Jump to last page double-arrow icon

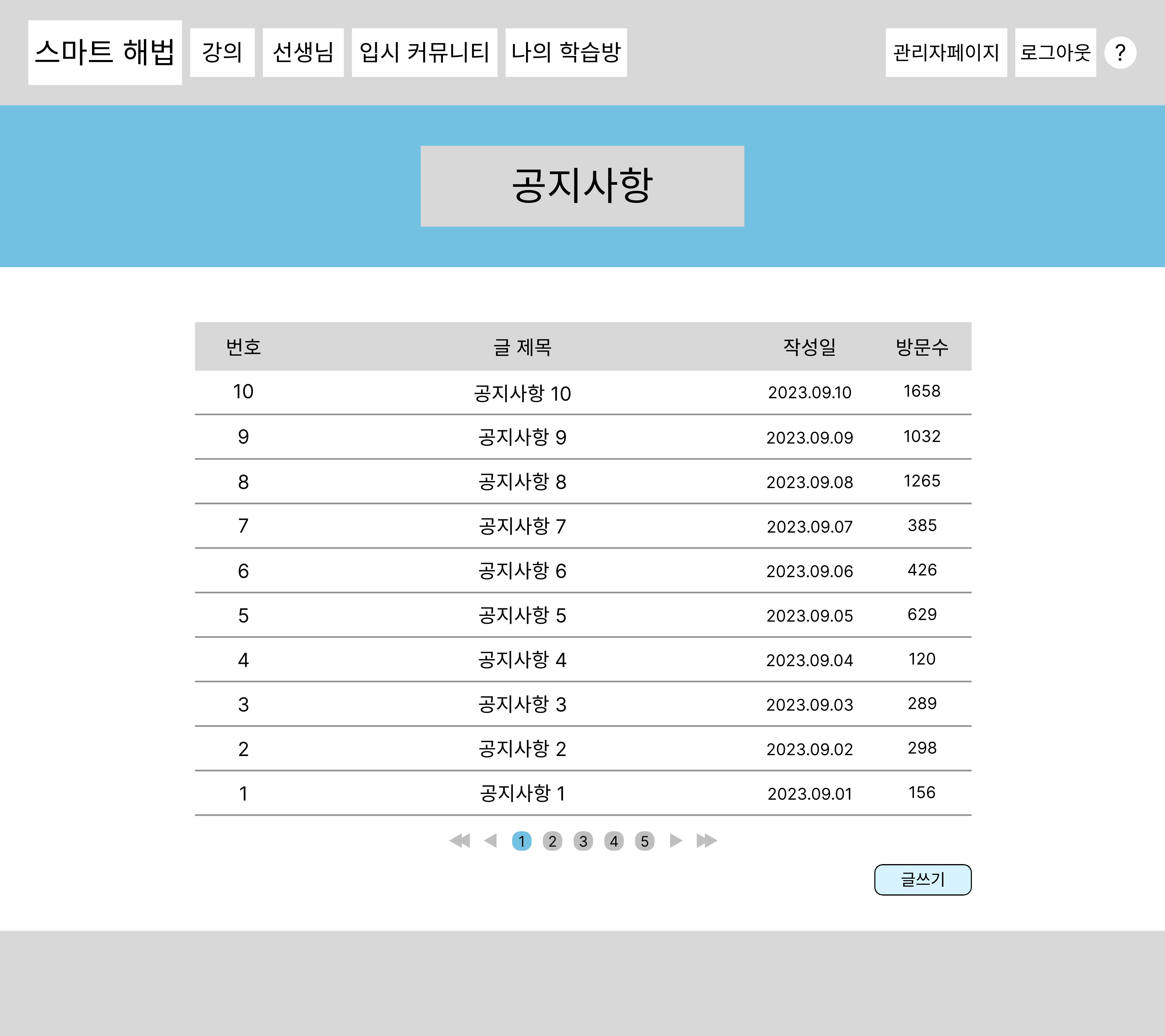(x=706, y=841)
